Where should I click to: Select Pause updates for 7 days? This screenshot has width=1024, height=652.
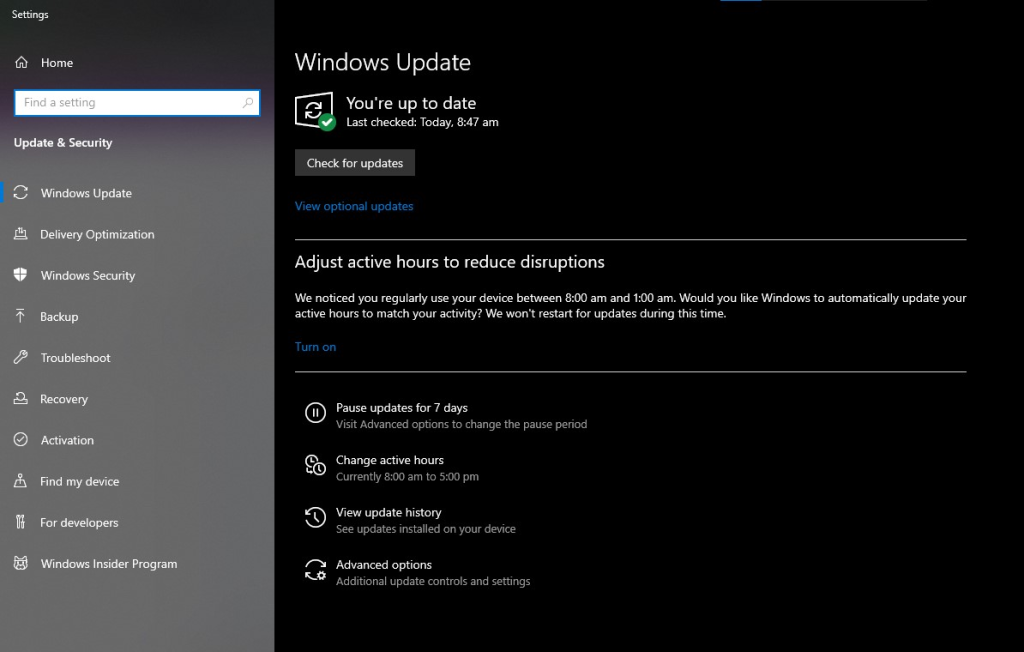pos(402,408)
